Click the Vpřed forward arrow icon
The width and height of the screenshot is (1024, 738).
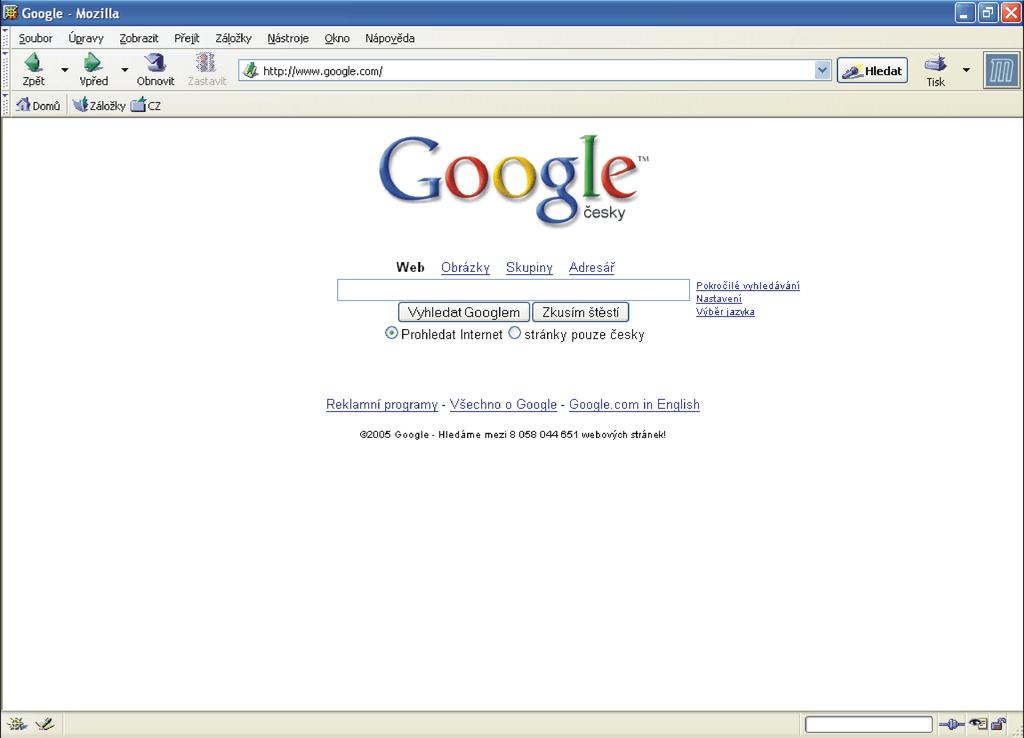tap(93, 63)
